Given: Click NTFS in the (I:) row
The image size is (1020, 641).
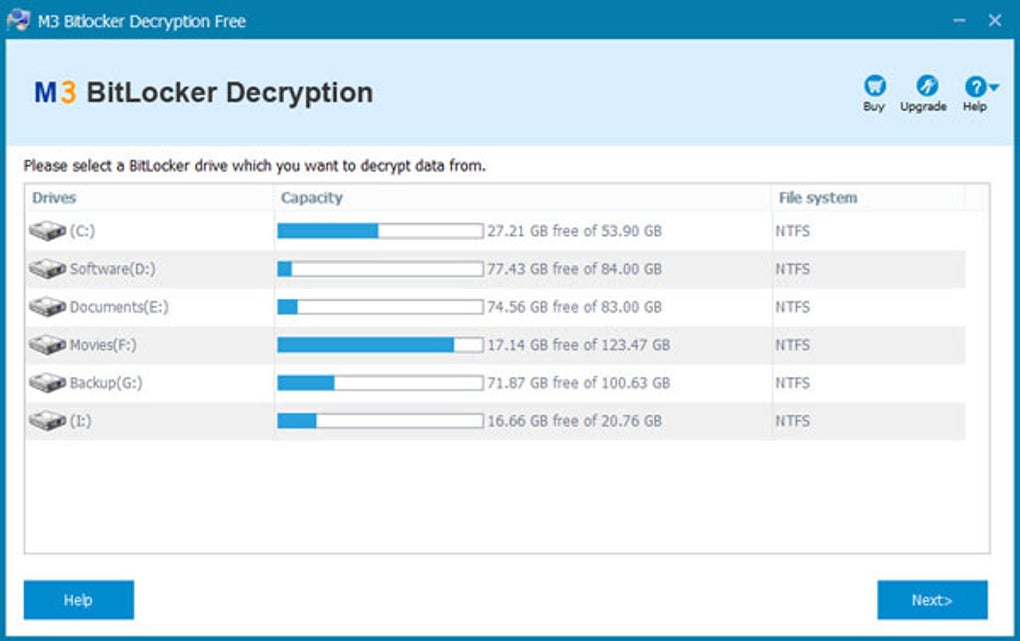Looking at the screenshot, I should pyautogui.click(x=792, y=421).
